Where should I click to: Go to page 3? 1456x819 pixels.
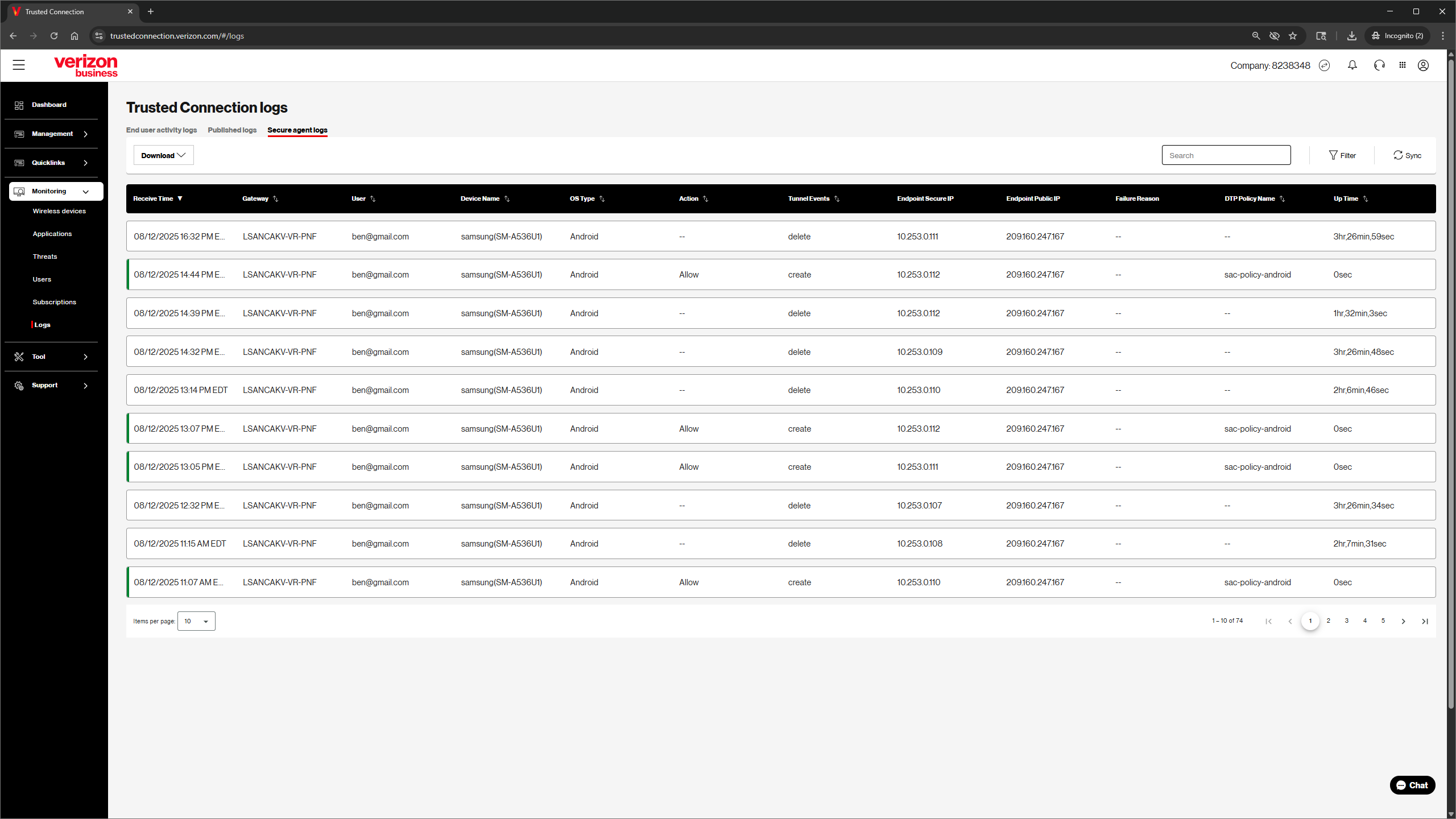click(1347, 621)
